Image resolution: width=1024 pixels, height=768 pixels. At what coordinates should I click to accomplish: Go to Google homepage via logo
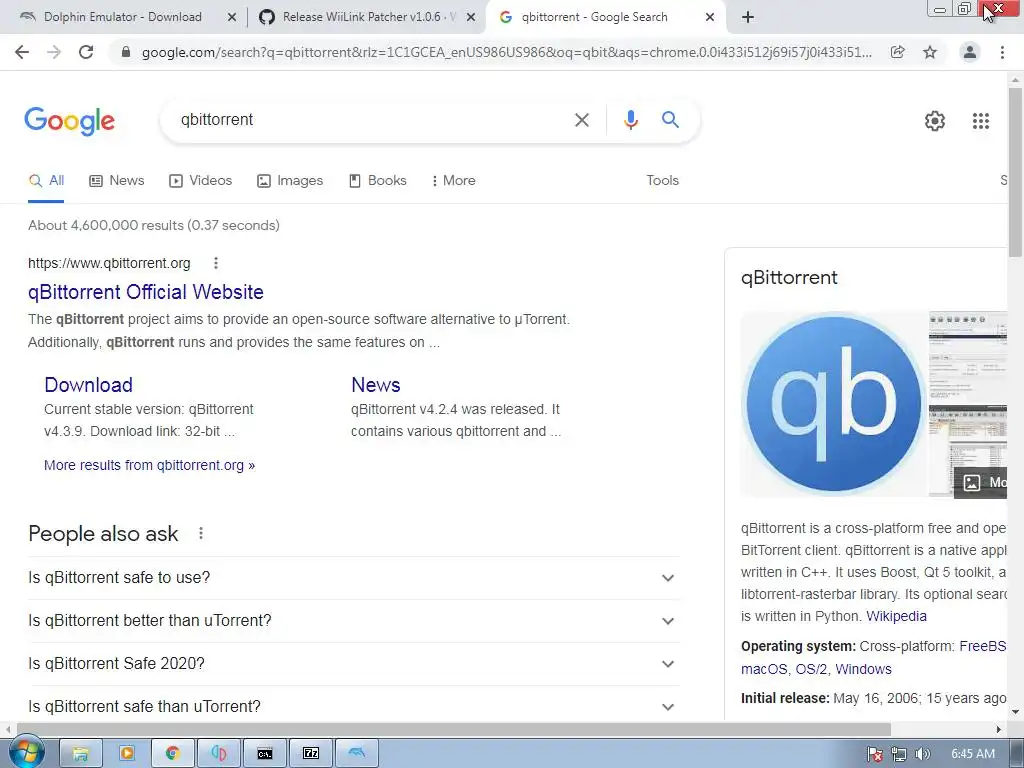click(x=70, y=121)
